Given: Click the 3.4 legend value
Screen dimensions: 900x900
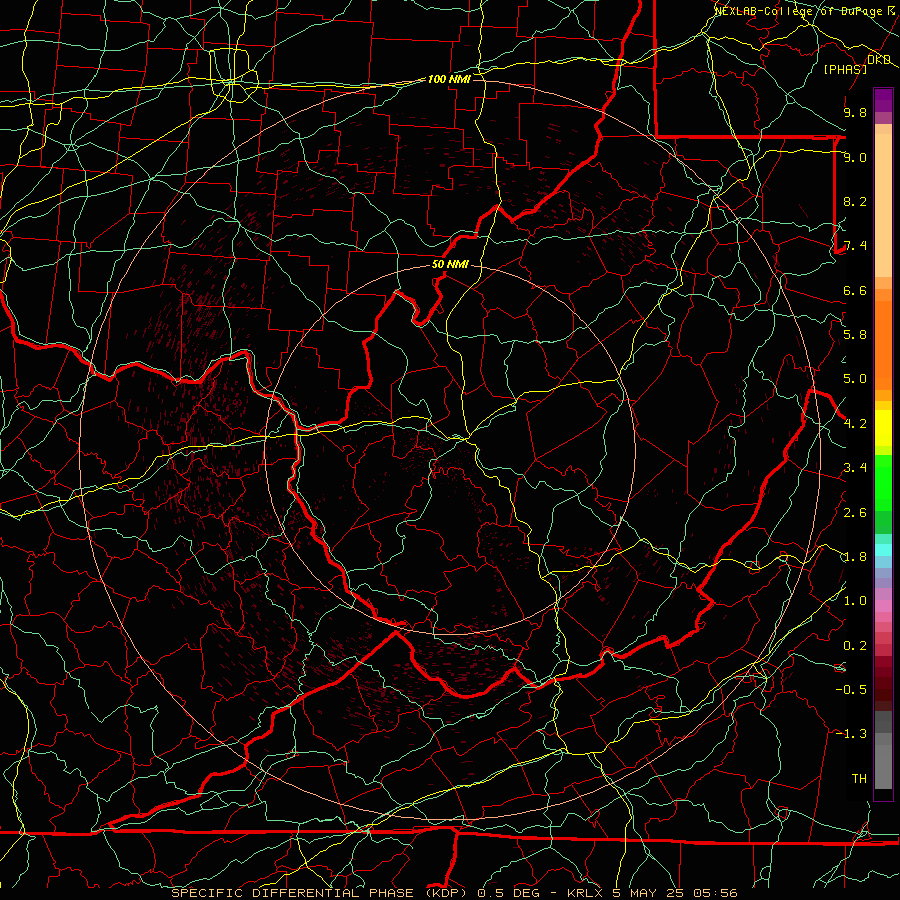Looking at the screenshot, I should tap(855, 468).
